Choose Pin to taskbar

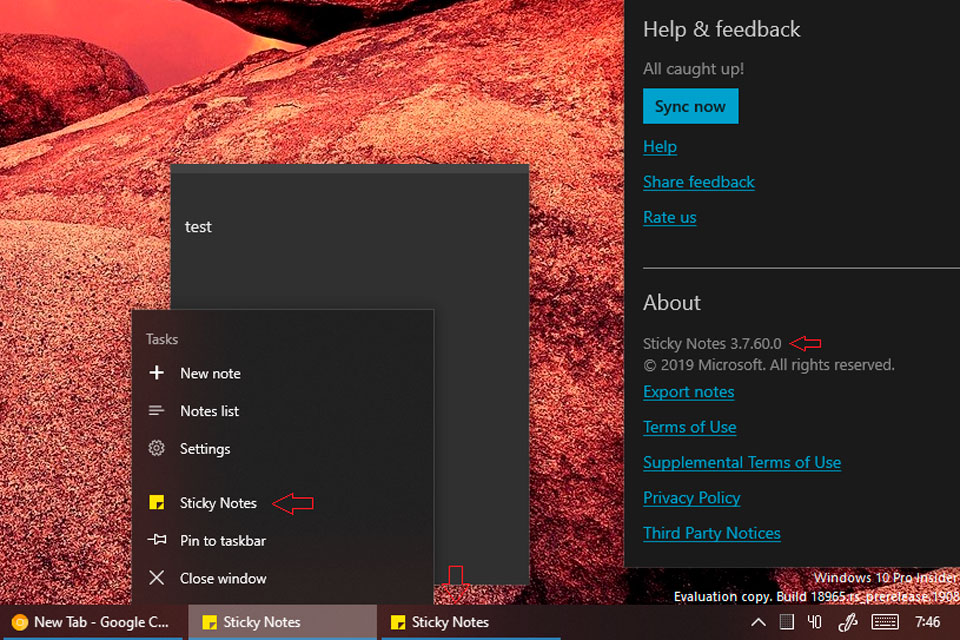(x=283, y=541)
